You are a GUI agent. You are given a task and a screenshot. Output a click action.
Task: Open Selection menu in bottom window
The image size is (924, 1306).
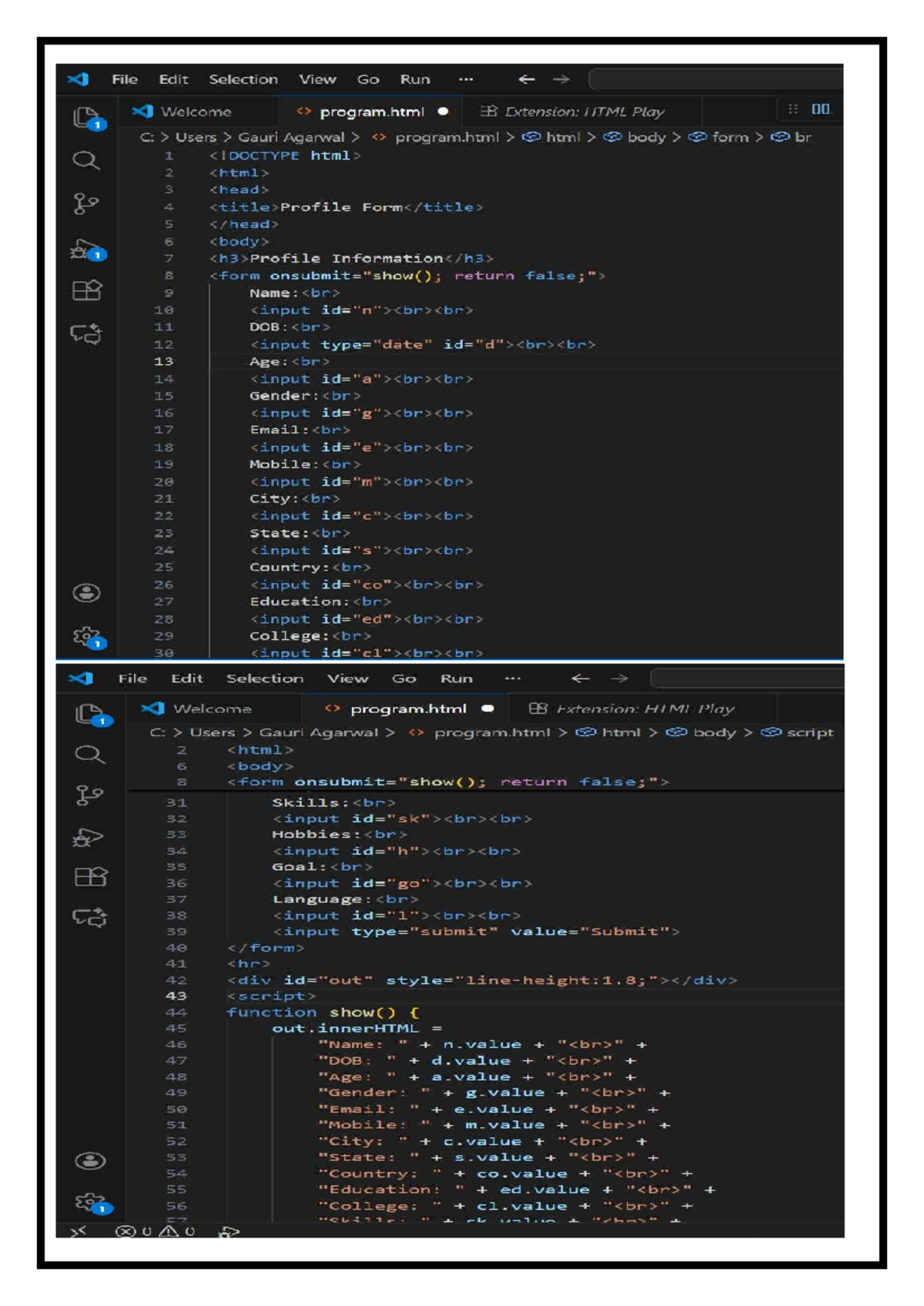[x=265, y=678]
